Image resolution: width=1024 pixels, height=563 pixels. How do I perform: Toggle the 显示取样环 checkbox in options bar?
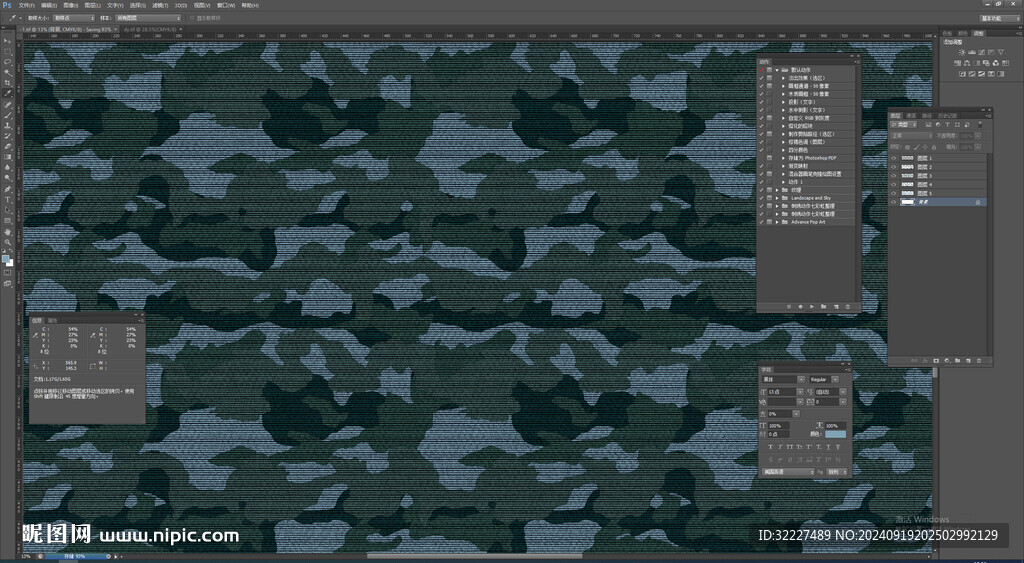pyautogui.click(x=192, y=18)
